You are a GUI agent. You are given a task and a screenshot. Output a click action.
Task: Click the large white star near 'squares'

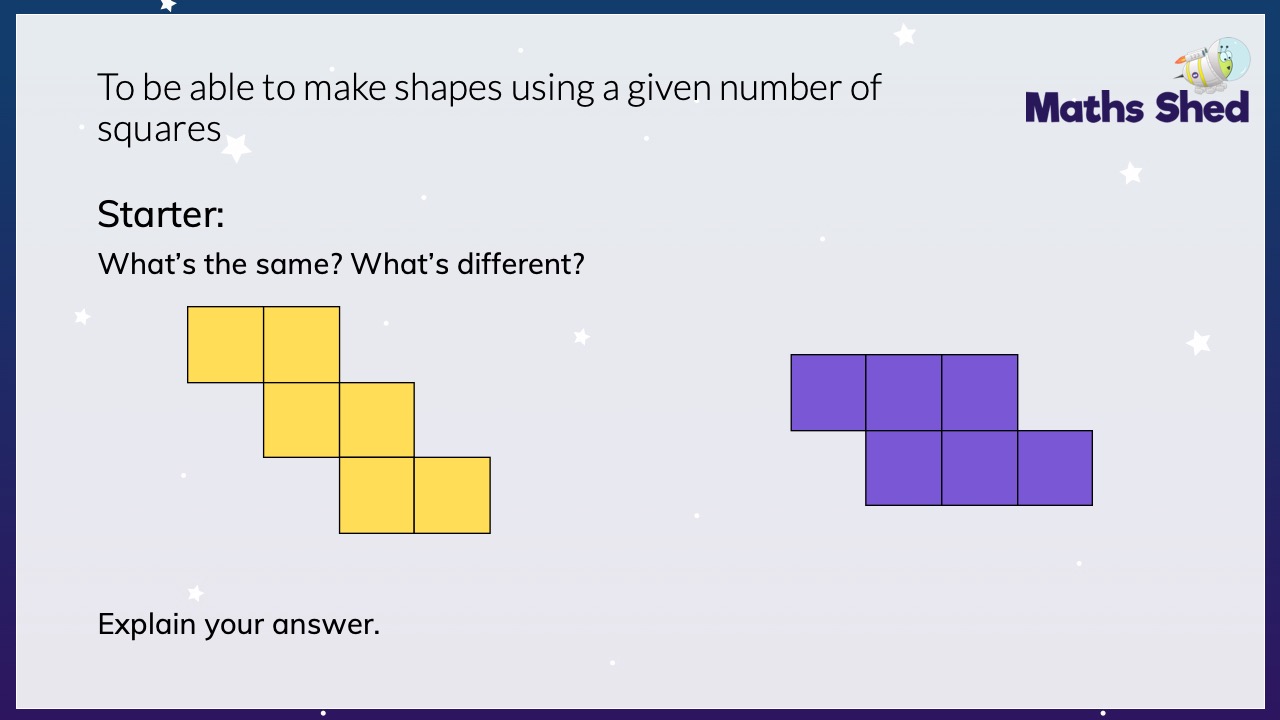236,148
